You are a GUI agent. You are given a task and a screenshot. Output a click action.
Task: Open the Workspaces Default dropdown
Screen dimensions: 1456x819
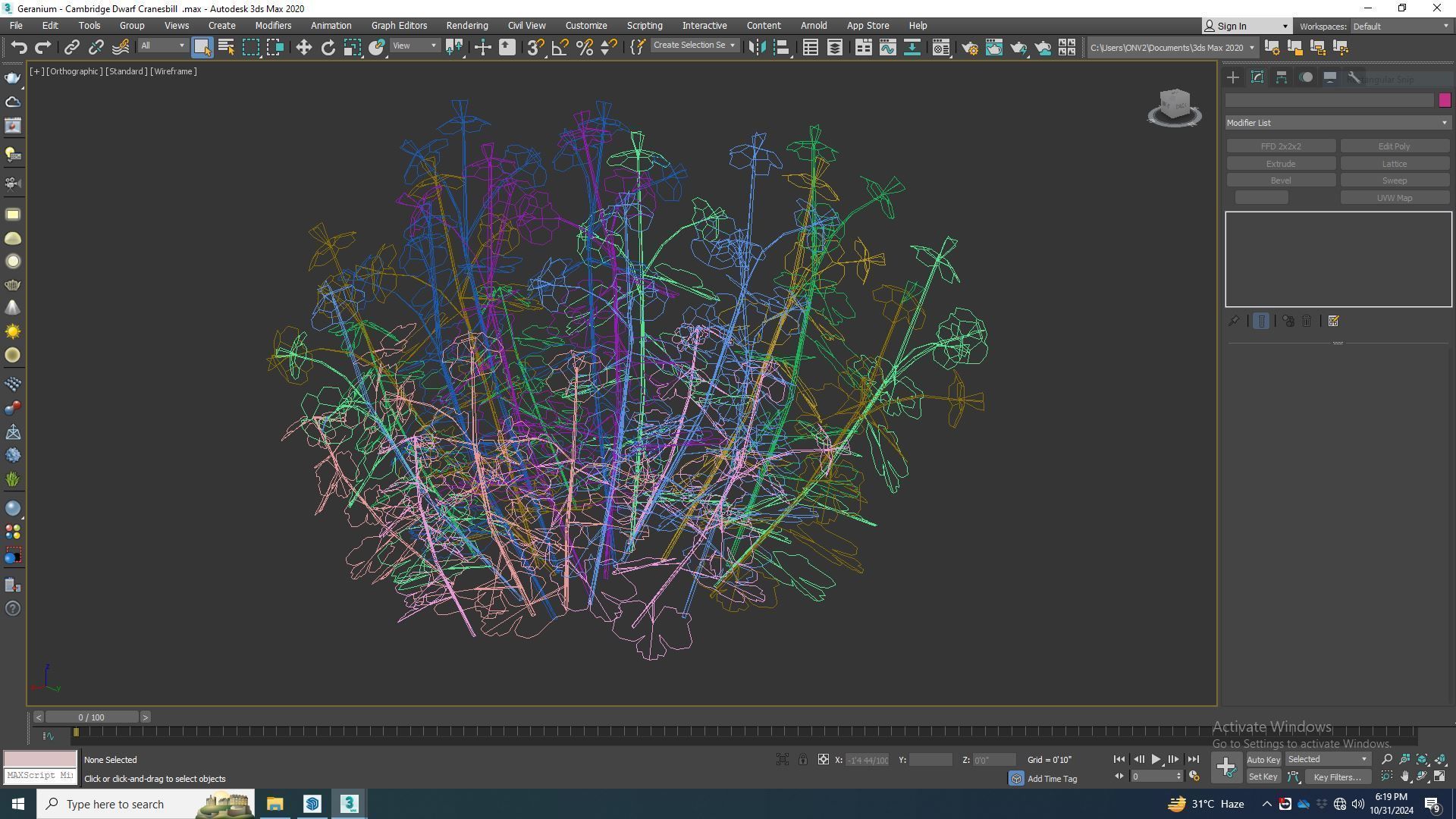tap(1400, 26)
